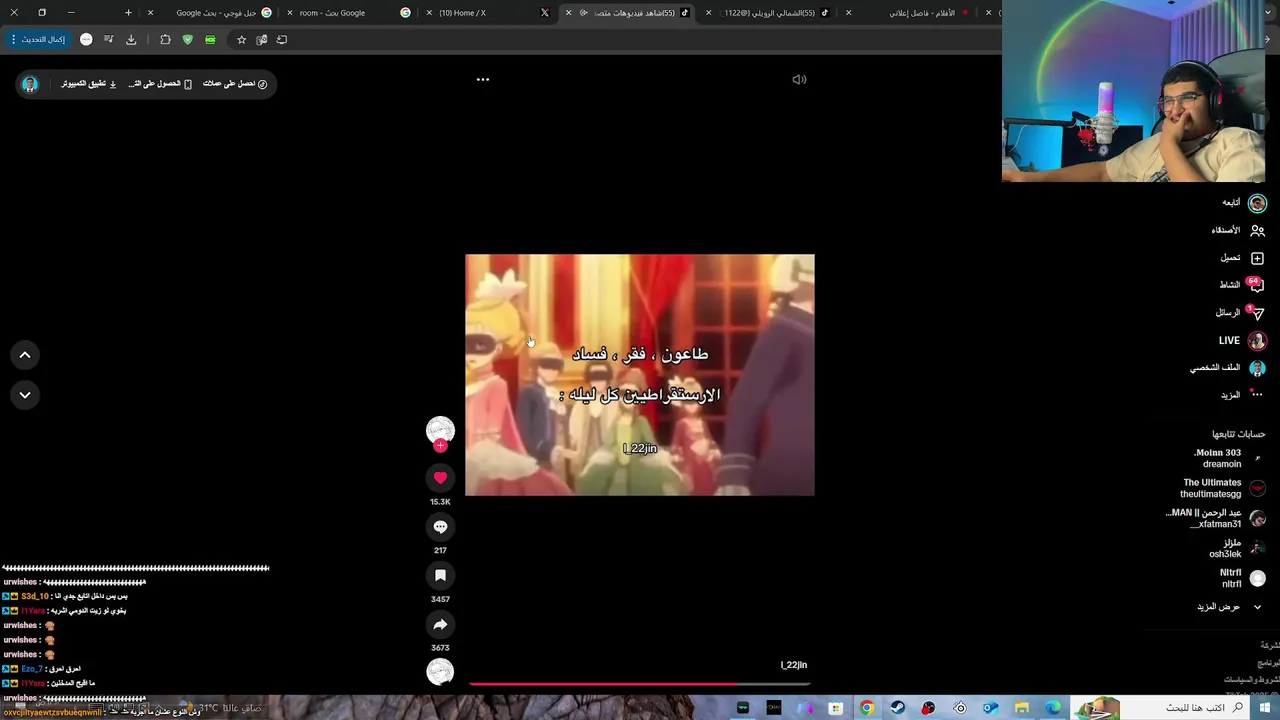Open followed account theultimatesgg
The height and width of the screenshot is (720, 1280).
1224,488
